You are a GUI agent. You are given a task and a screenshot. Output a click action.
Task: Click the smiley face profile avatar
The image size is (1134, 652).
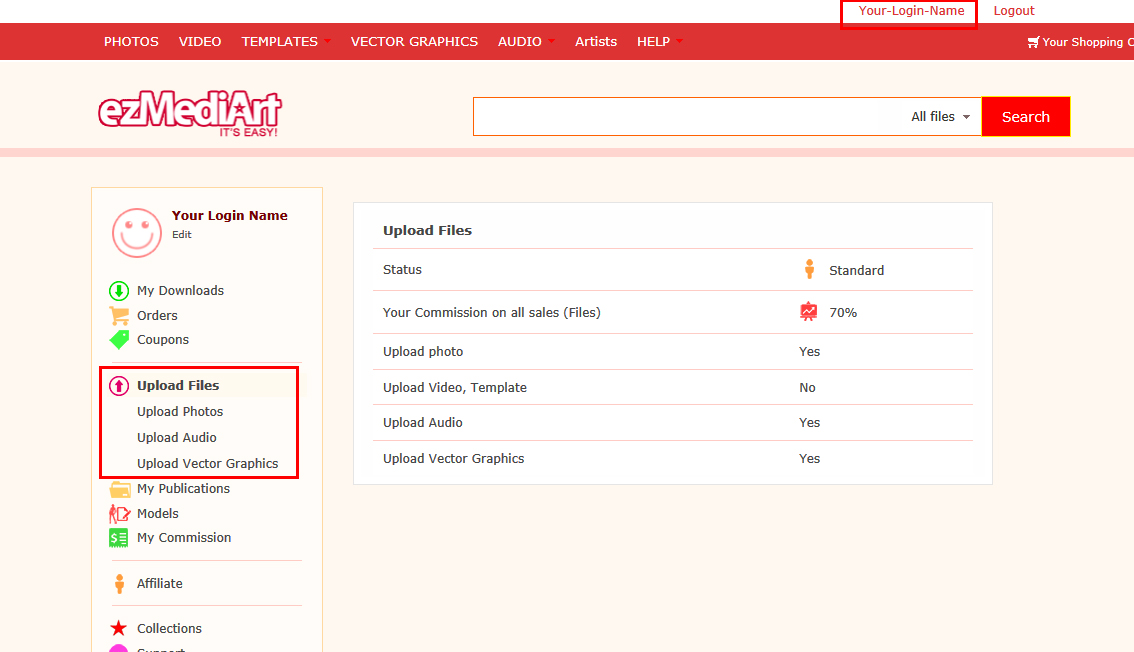tap(137, 233)
